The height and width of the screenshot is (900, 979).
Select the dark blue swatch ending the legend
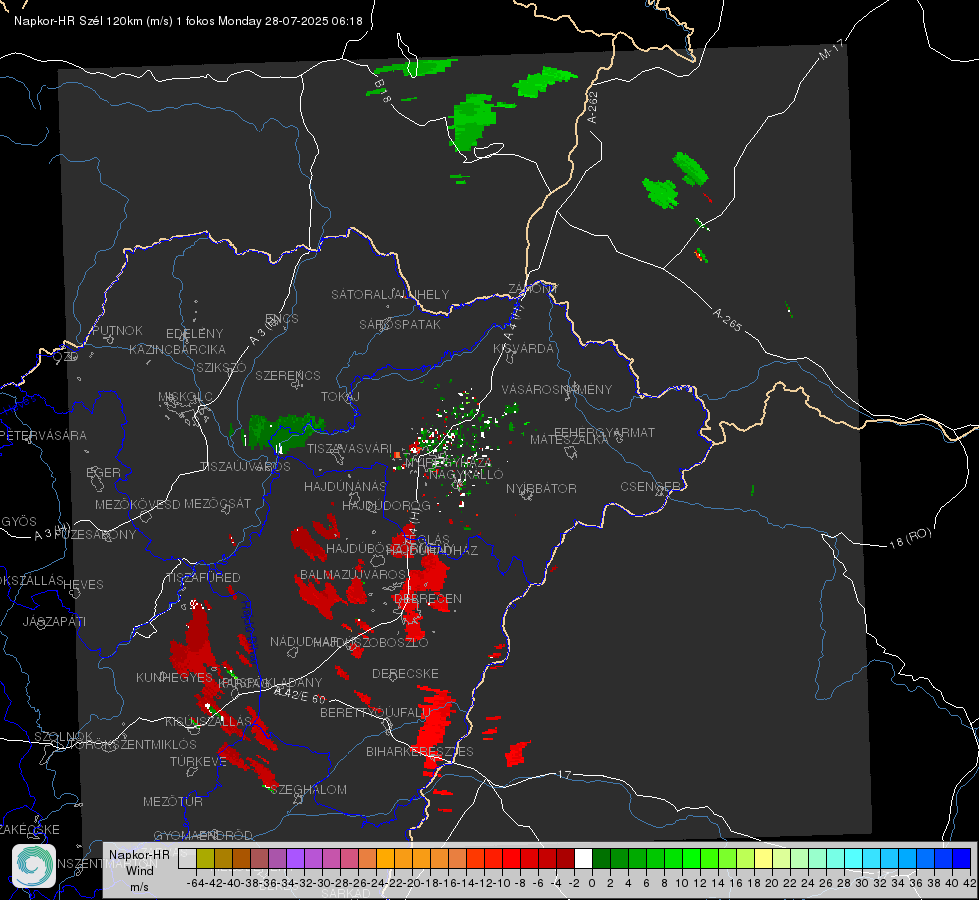pyautogui.click(x=962, y=859)
